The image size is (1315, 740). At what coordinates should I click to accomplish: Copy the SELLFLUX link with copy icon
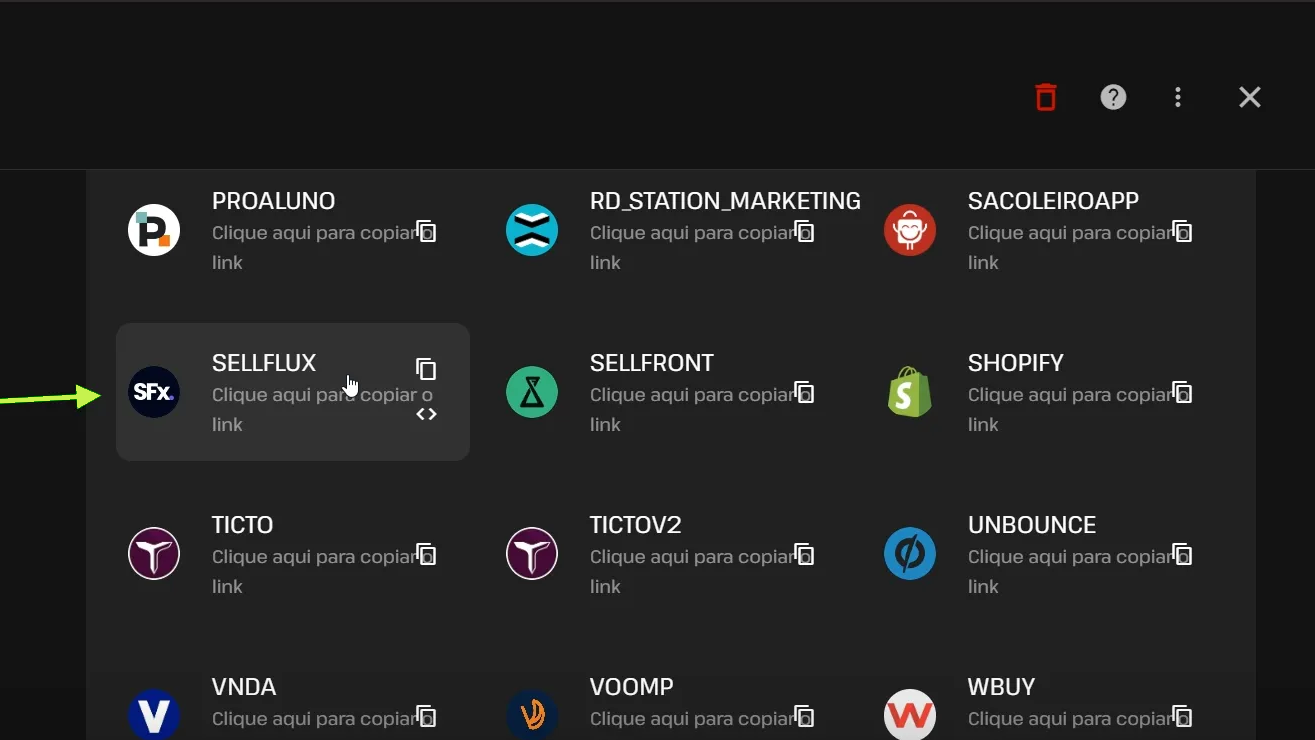tap(426, 369)
